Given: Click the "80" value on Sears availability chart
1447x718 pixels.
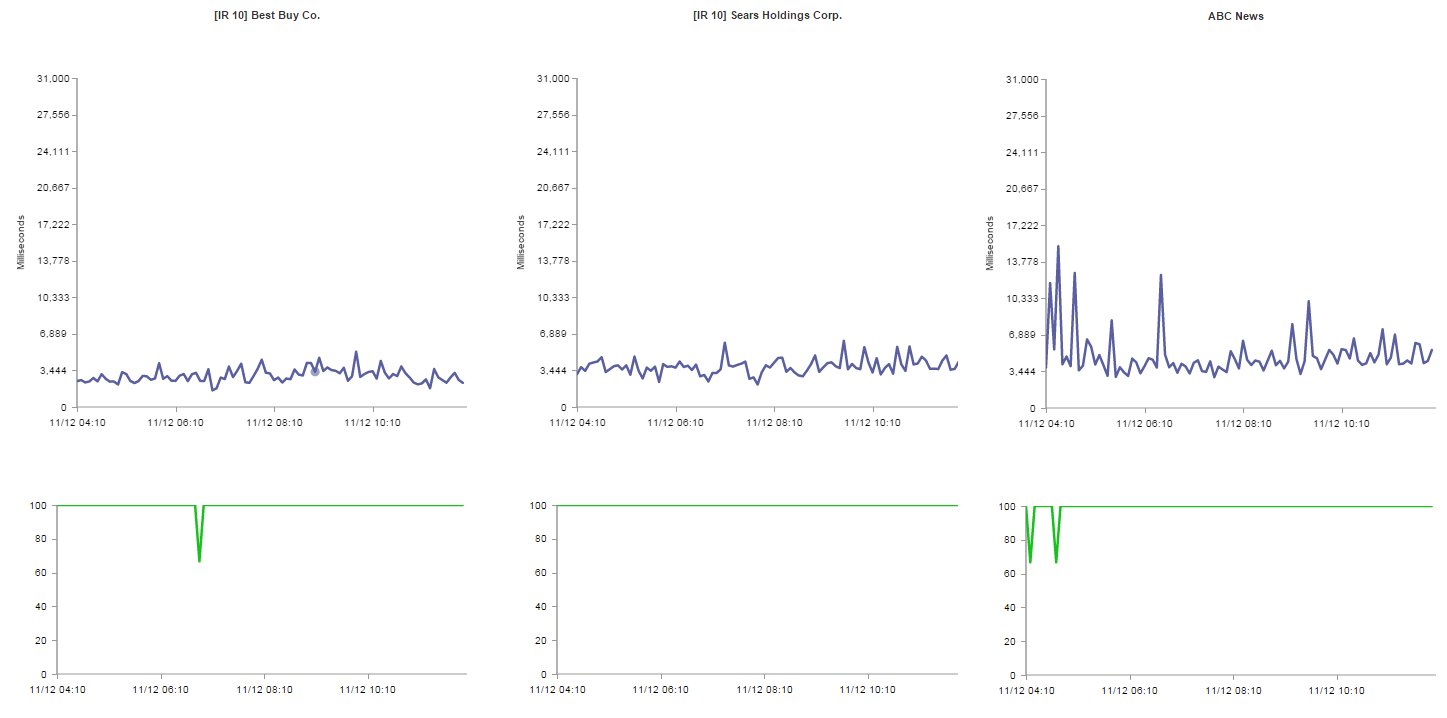Looking at the screenshot, I should pos(543,539).
